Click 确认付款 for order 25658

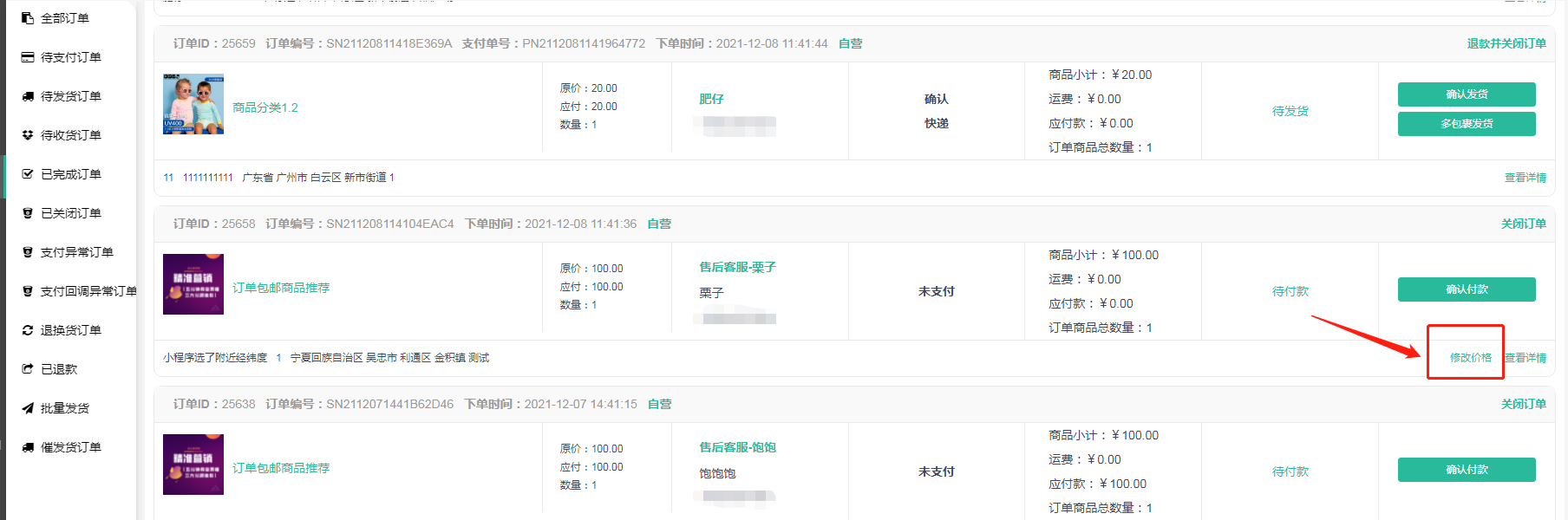coord(1466,289)
